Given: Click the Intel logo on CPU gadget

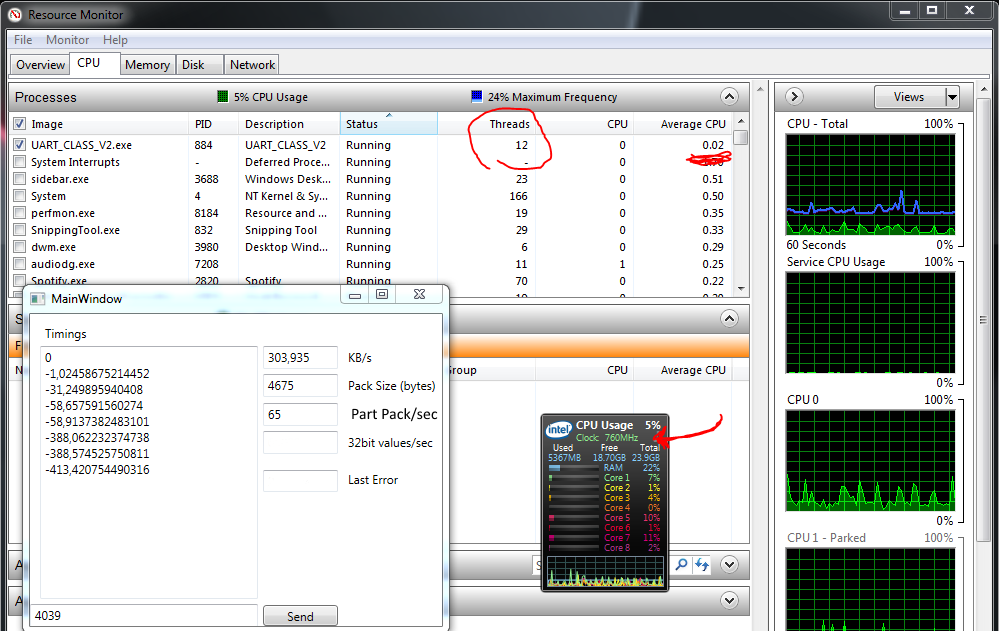Looking at the screenshot, I should (x=559, y=430).
